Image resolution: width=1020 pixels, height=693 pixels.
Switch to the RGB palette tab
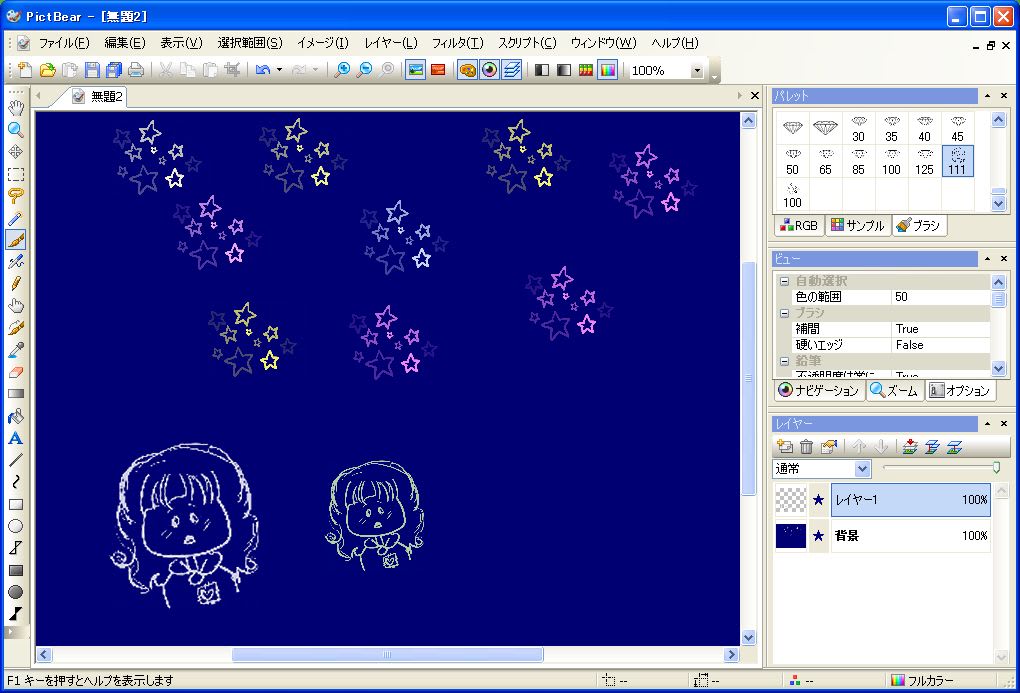pyautogui.click(x=799, y=225)
